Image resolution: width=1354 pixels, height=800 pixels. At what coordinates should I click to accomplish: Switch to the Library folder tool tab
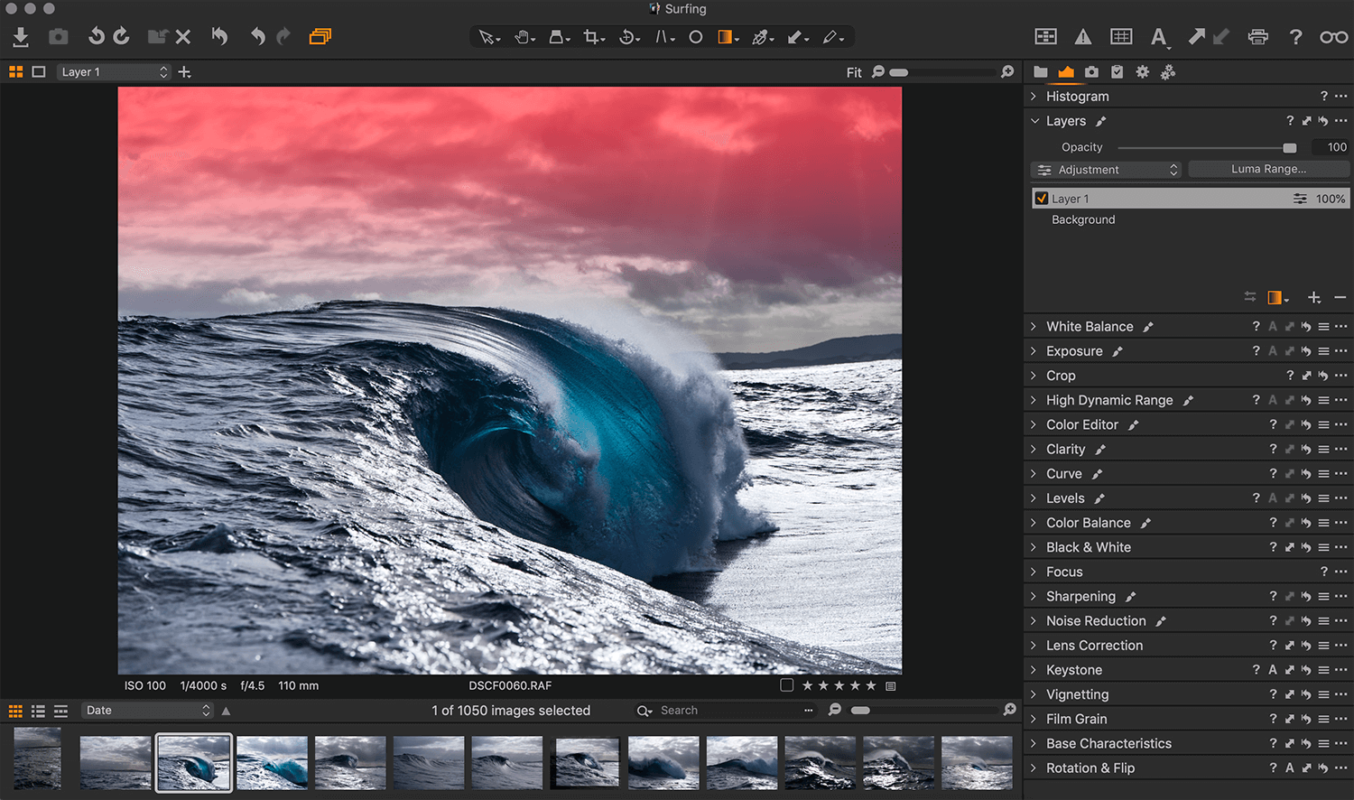pyautogui.click(x=1041, y=72)
